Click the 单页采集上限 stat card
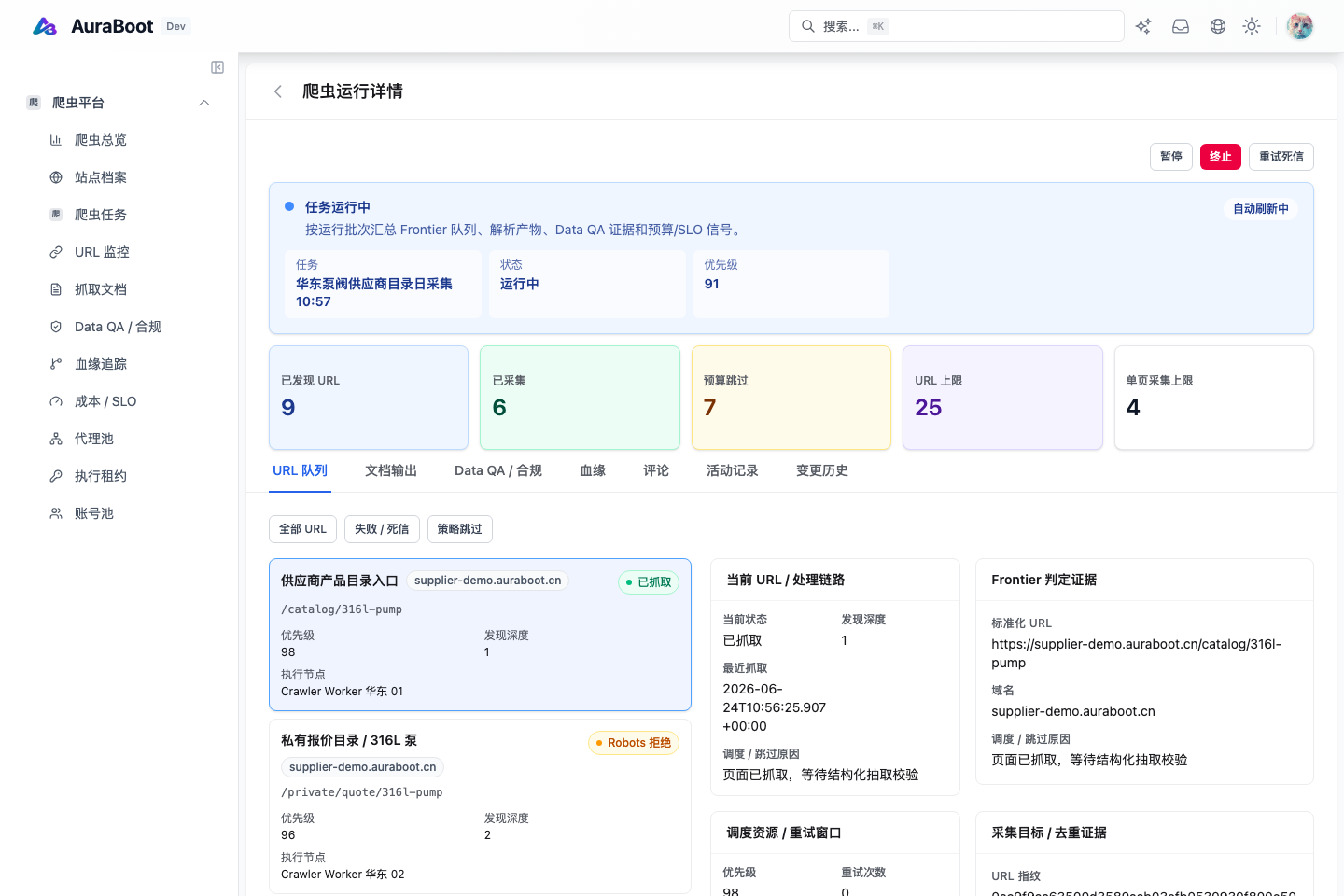The width and height of the screenshot is (1344, 896). [1214, 398]
